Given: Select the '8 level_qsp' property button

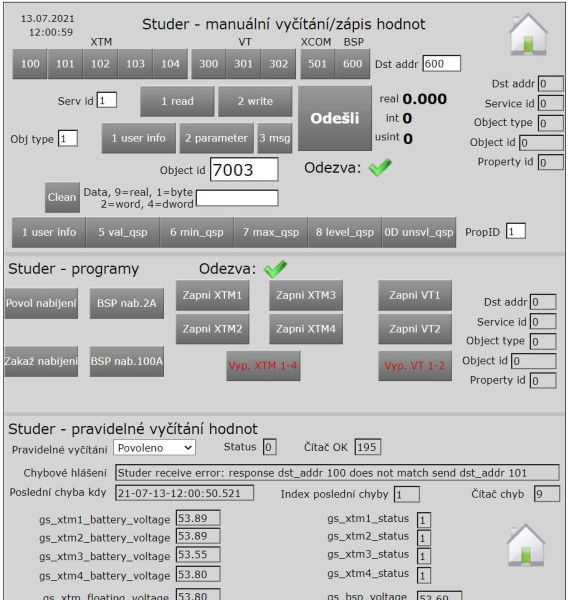Looking at the screenshot, I should (x=344, y=232).
